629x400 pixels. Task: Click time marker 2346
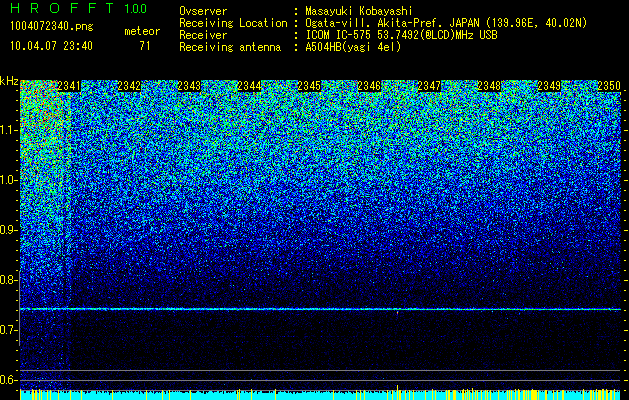pyautogui.click(x=369, y=86)
